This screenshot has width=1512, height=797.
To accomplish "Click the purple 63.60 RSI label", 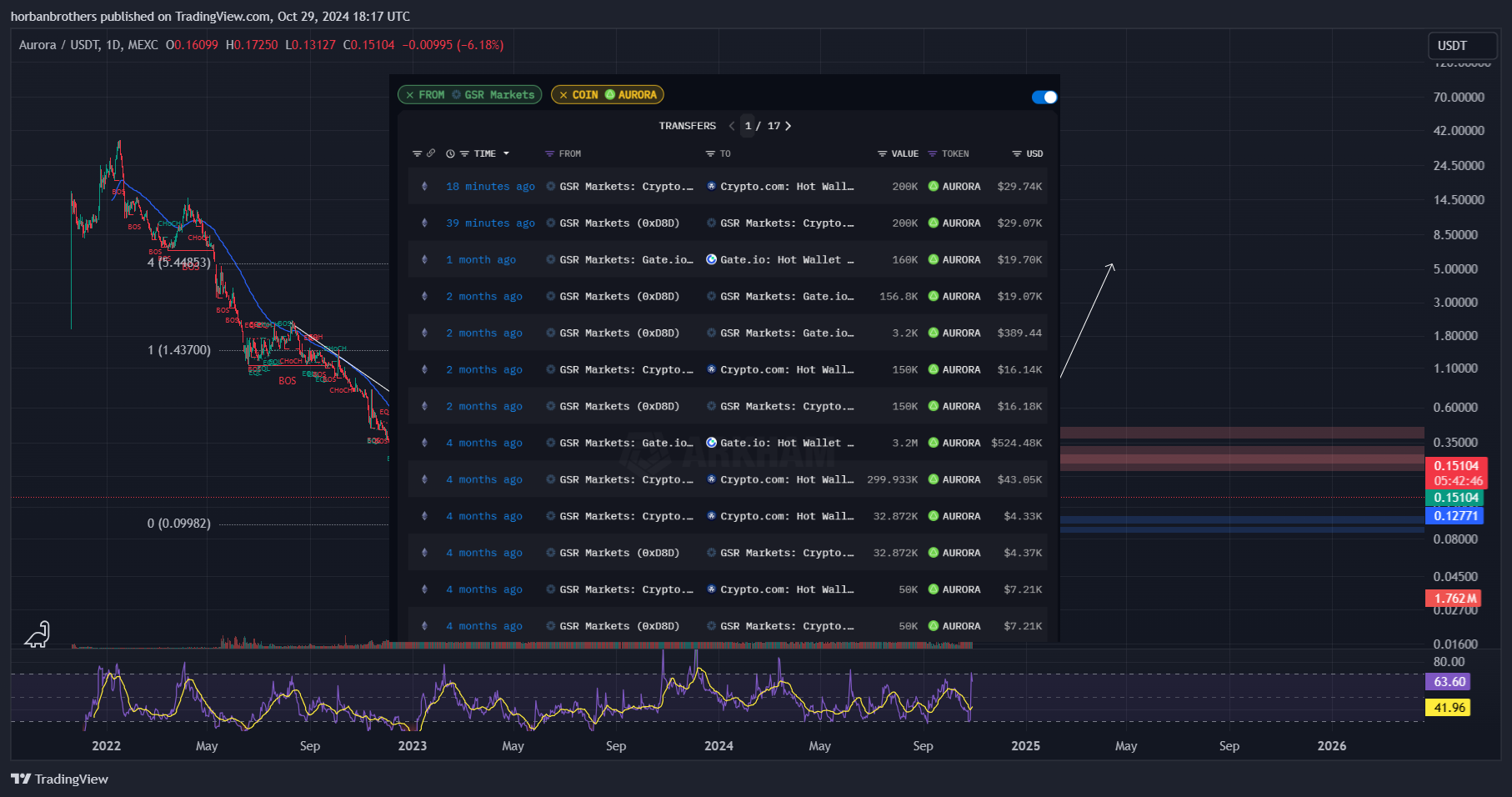I will [x=1449, y=682].
